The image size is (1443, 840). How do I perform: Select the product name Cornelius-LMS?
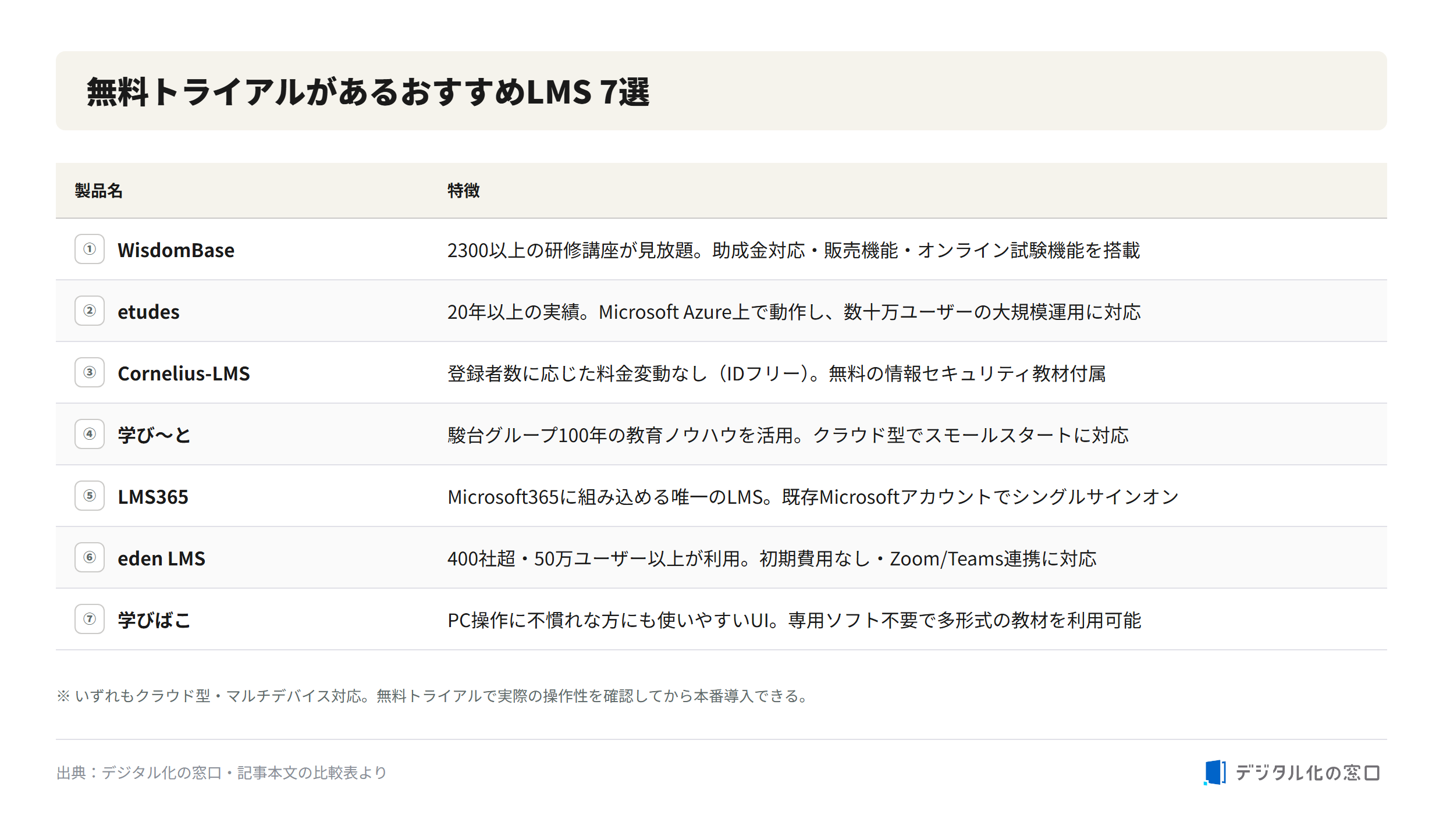[184, 373]
